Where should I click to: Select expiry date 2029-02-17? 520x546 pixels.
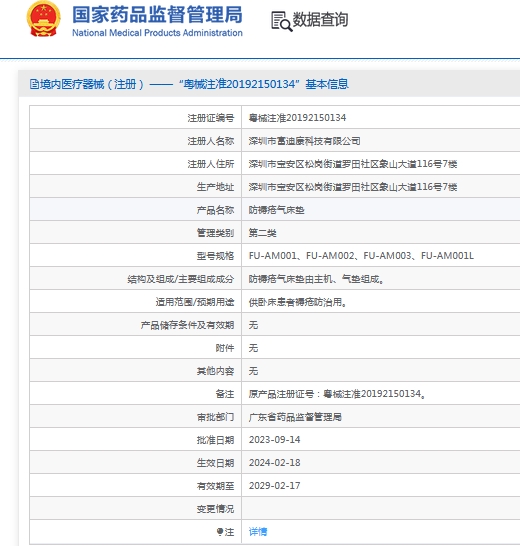[274, 485]
